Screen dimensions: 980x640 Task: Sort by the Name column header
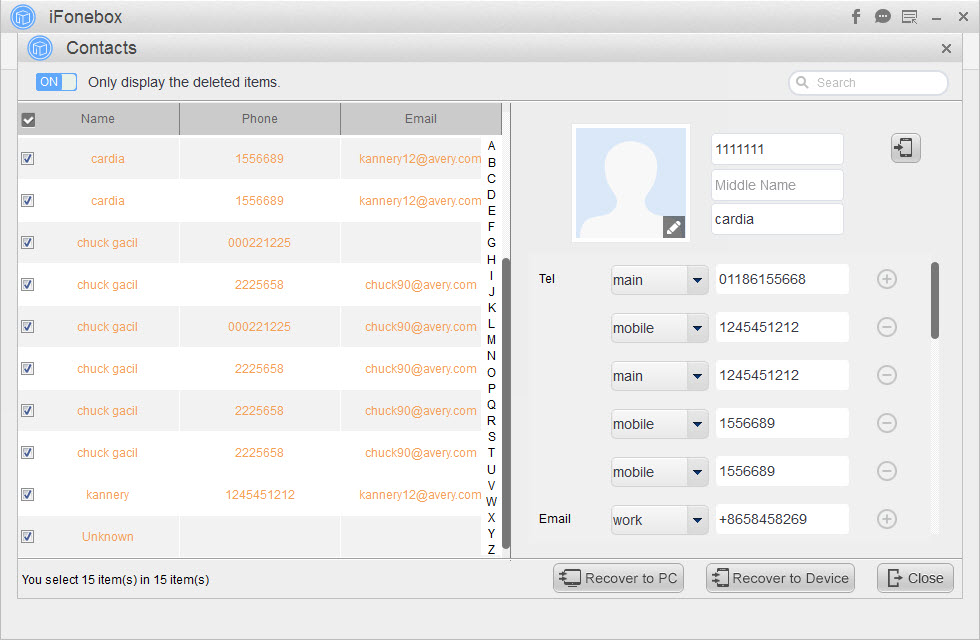click(98, 119)
